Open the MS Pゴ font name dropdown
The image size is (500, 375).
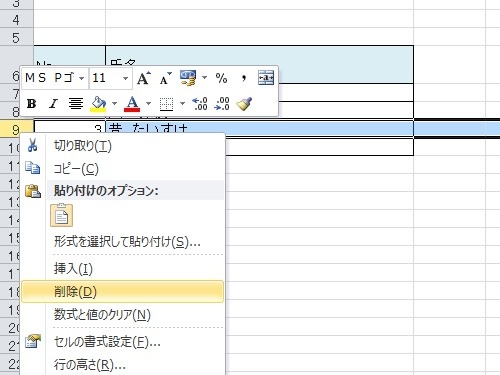click(81, 78)
